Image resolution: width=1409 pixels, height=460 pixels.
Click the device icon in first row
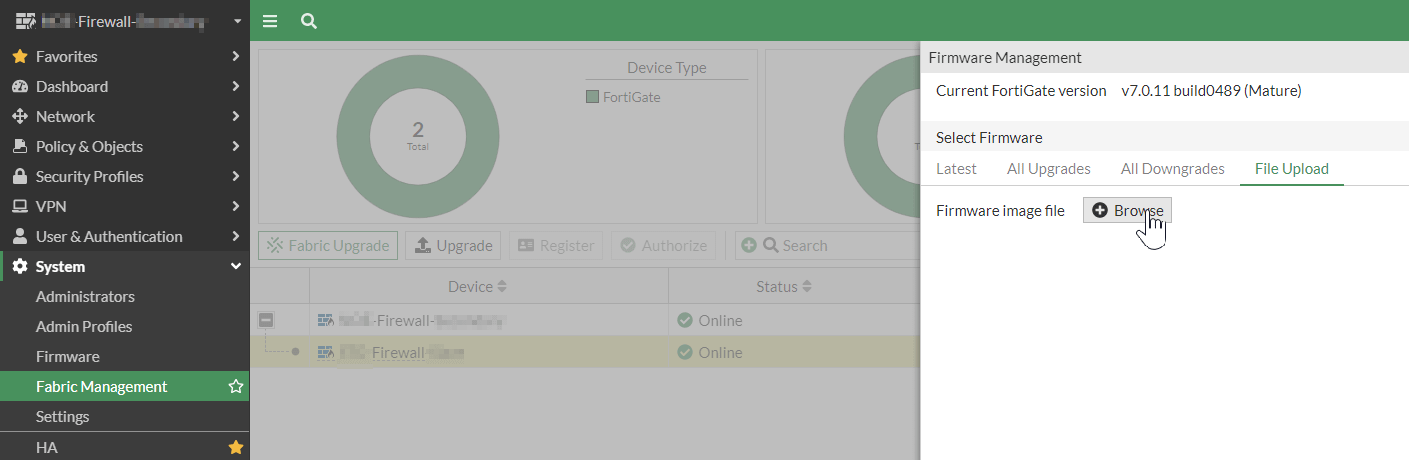(325, 320)
